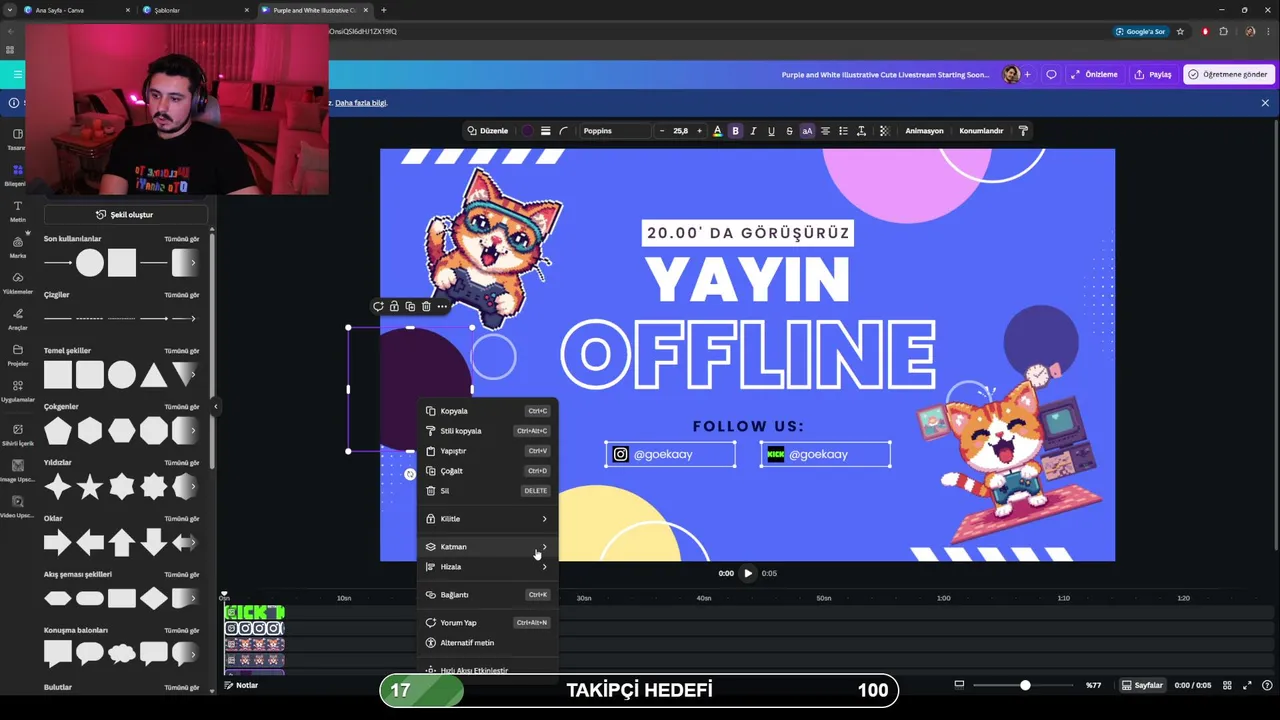This screenshot has height=720, width=1280.
Task: Choose Kopyala from context menu
Action: click(x=487, y=411)
